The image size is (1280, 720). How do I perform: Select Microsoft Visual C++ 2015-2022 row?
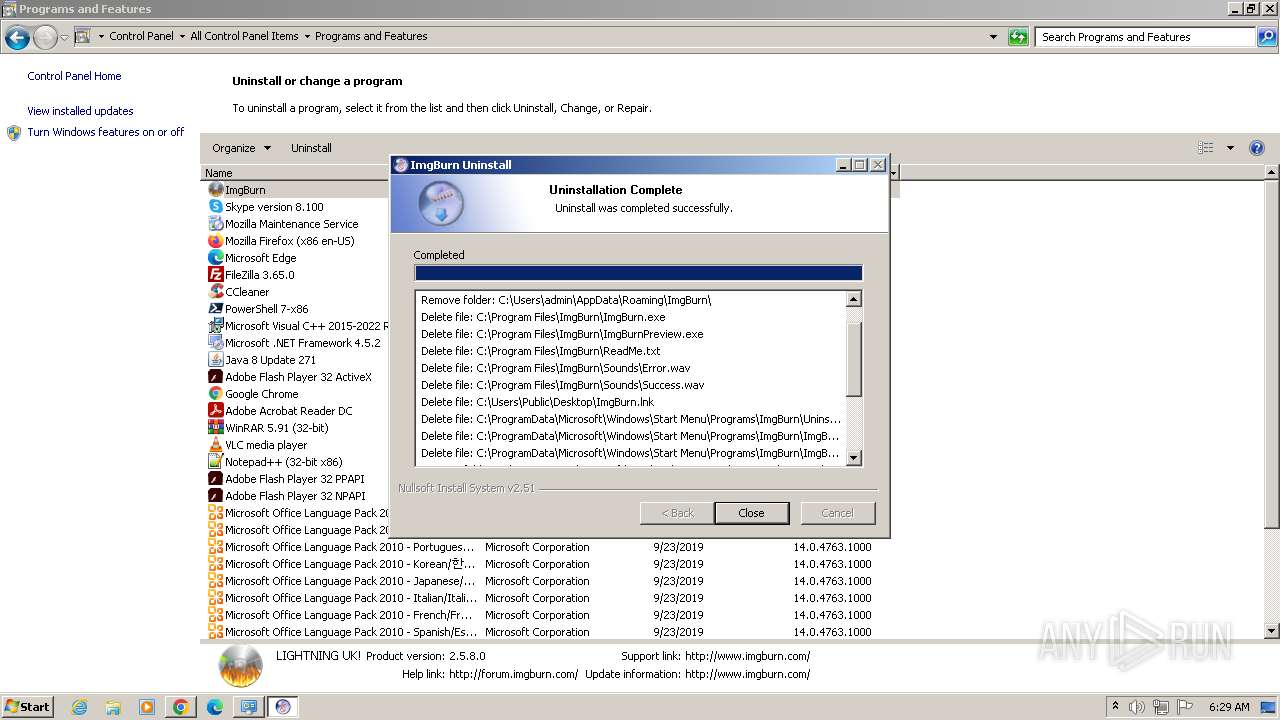(298, 326)
